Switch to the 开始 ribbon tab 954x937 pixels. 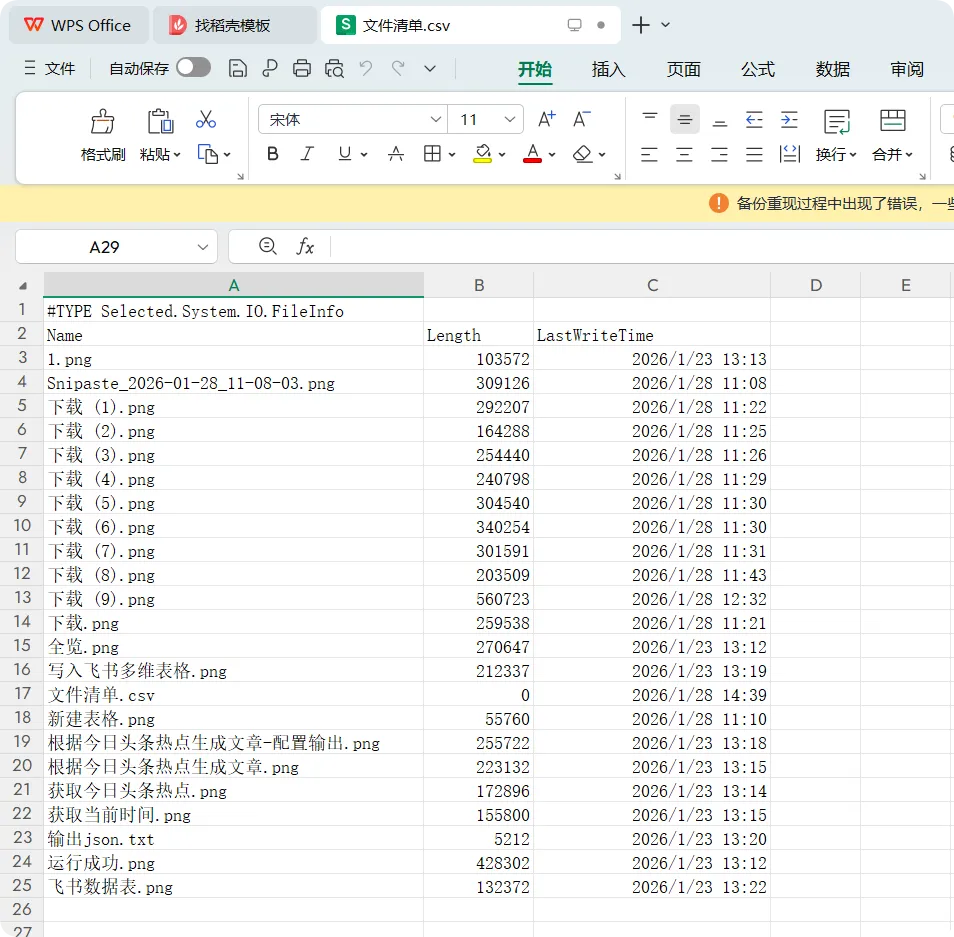535,69
